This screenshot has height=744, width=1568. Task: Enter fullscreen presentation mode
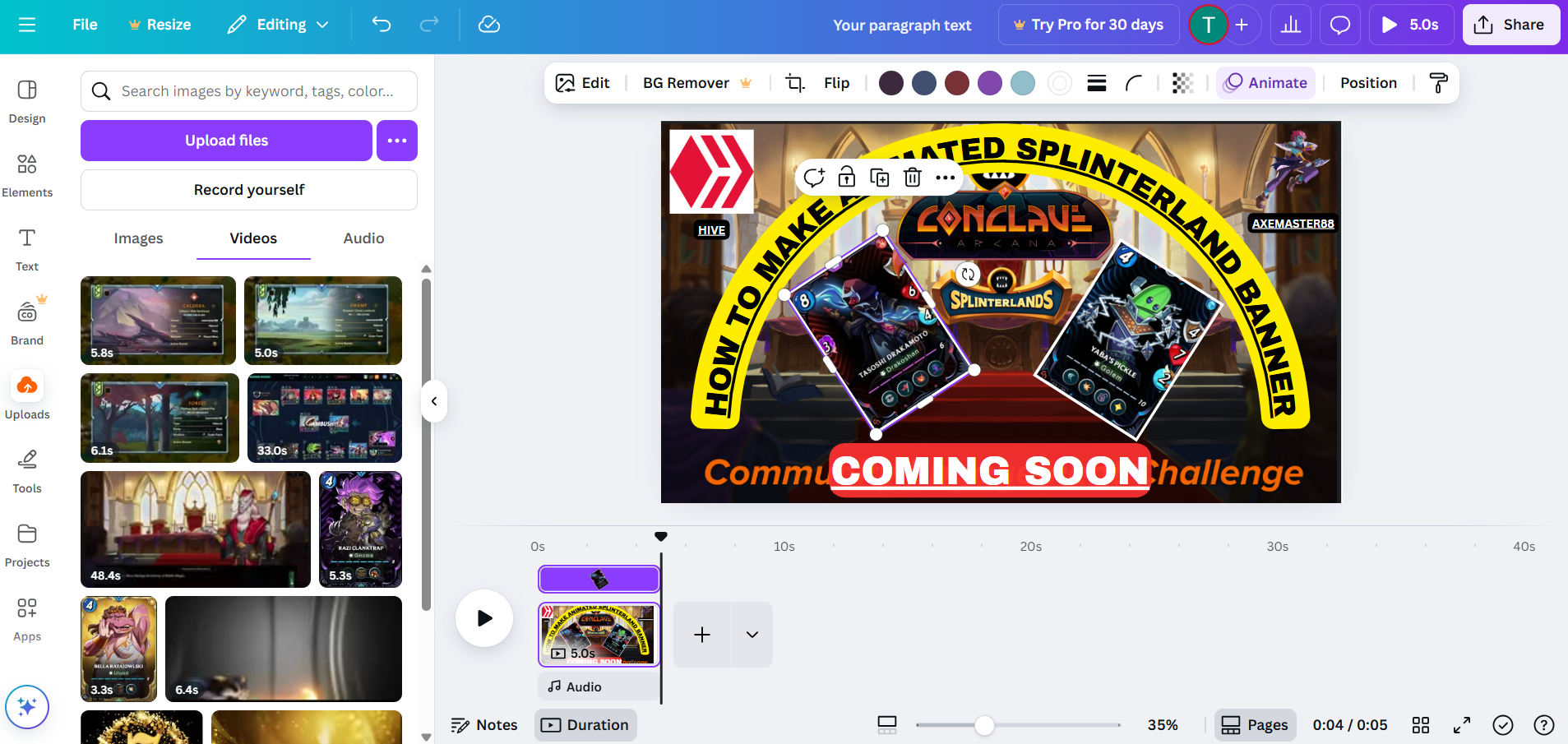[1462, 725]
